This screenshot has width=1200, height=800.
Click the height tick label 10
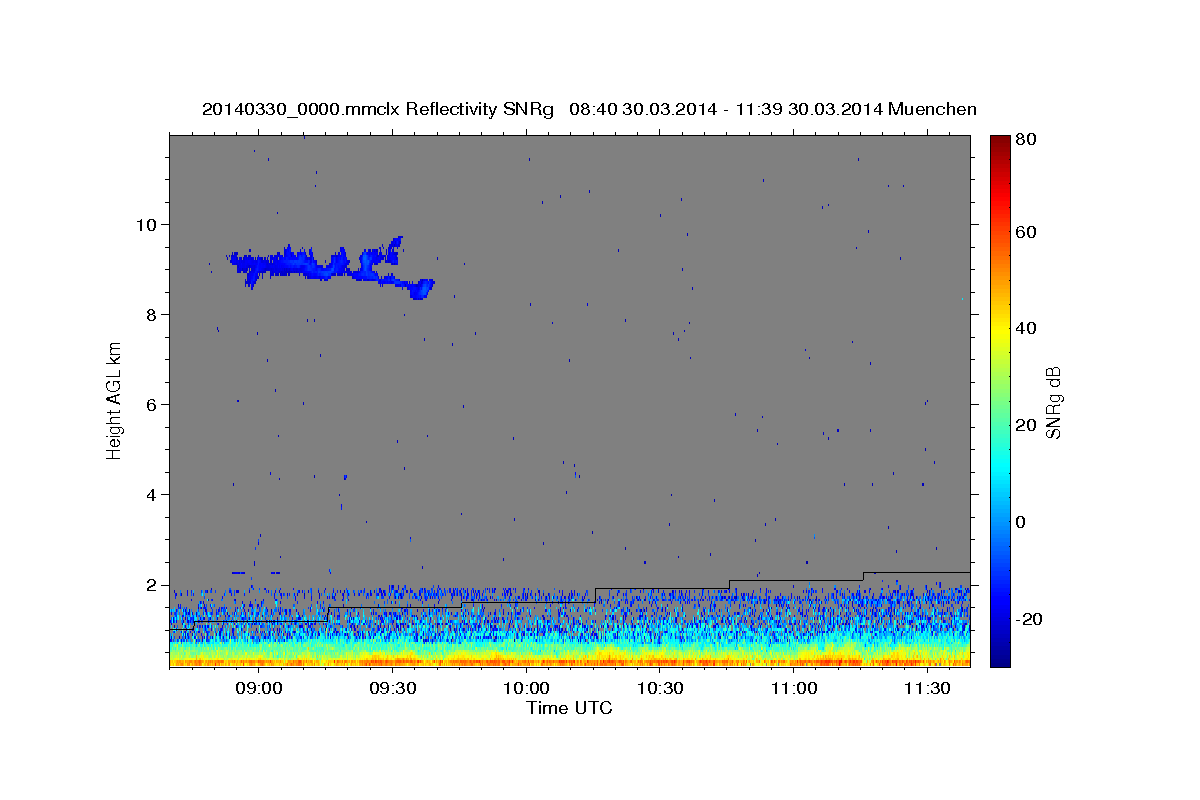coord(148,224)
